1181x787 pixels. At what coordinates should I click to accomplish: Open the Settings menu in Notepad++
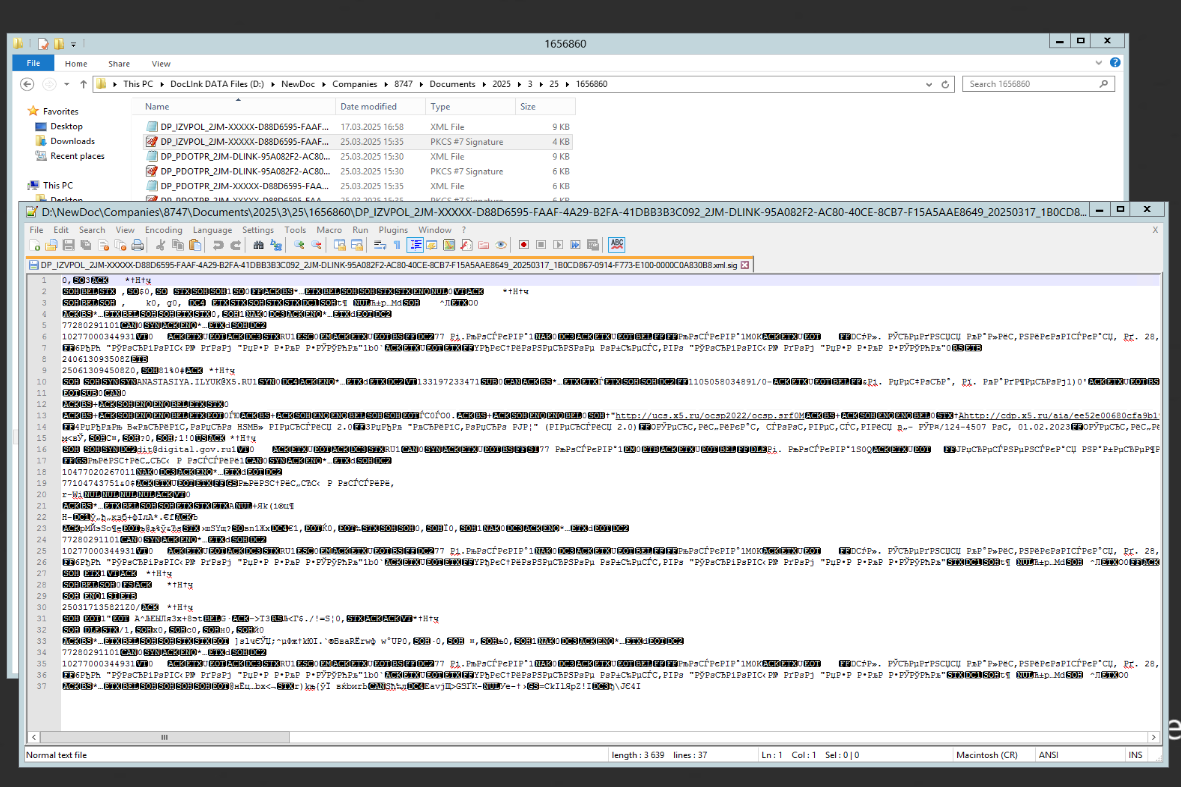point(258,230)
